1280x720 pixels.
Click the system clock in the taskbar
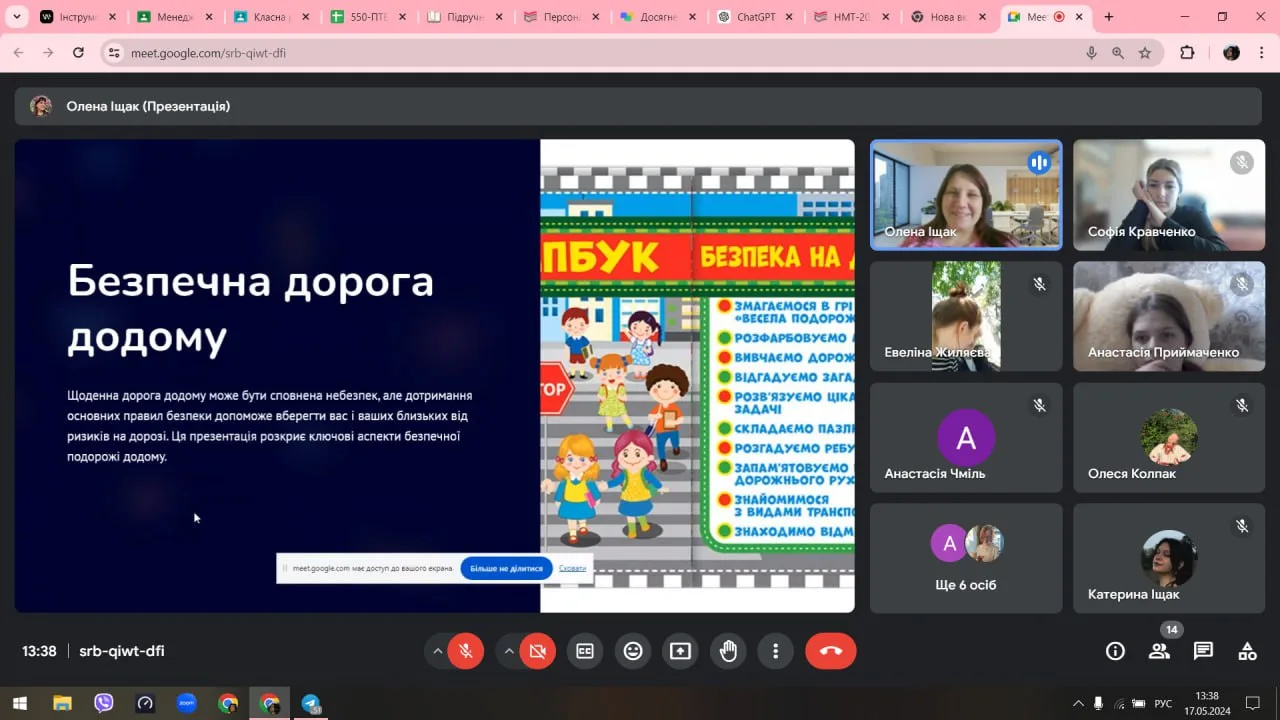(1207, 703)
